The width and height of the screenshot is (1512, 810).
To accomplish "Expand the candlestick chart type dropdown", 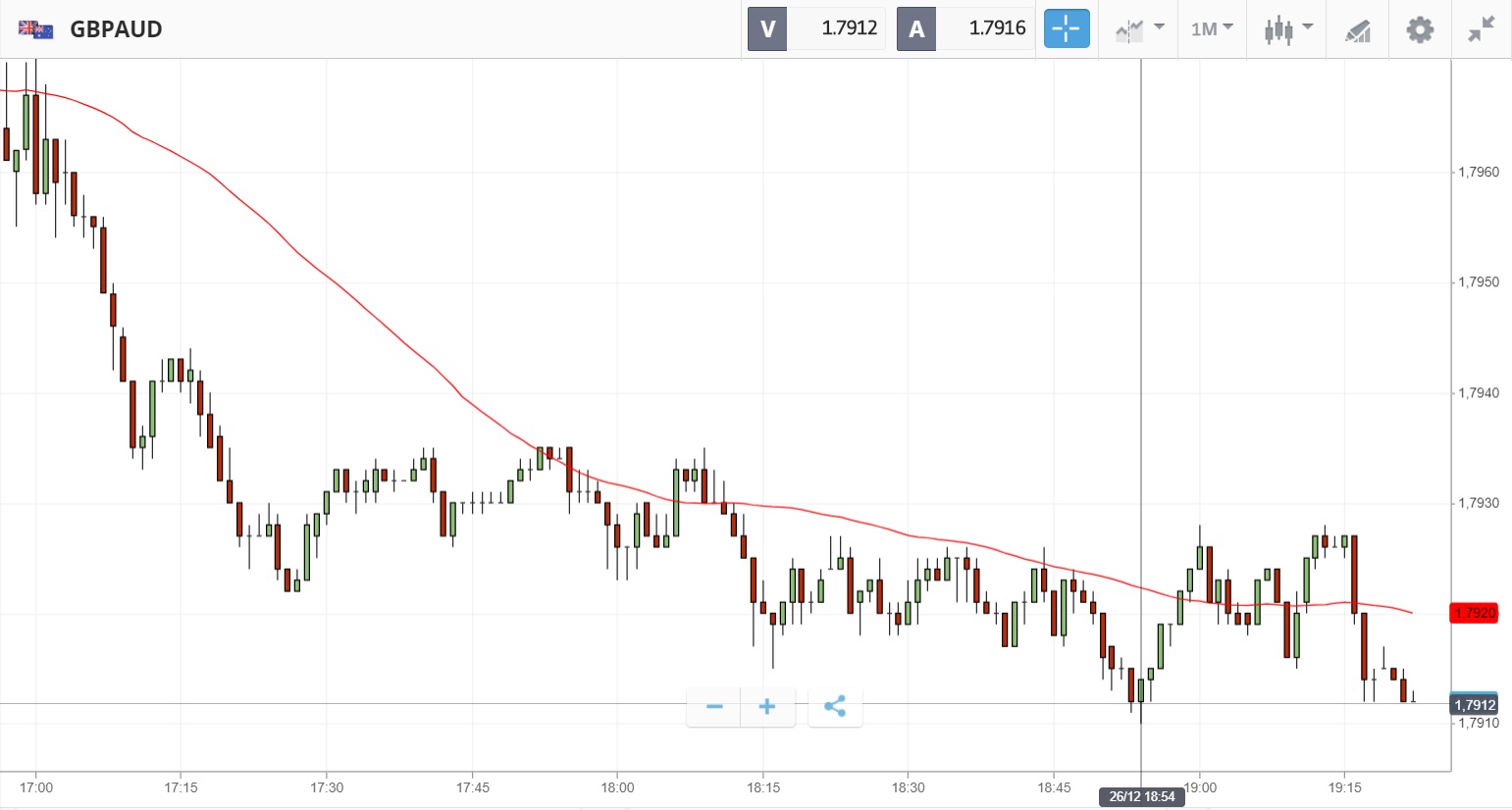I will pos(1287,28).
